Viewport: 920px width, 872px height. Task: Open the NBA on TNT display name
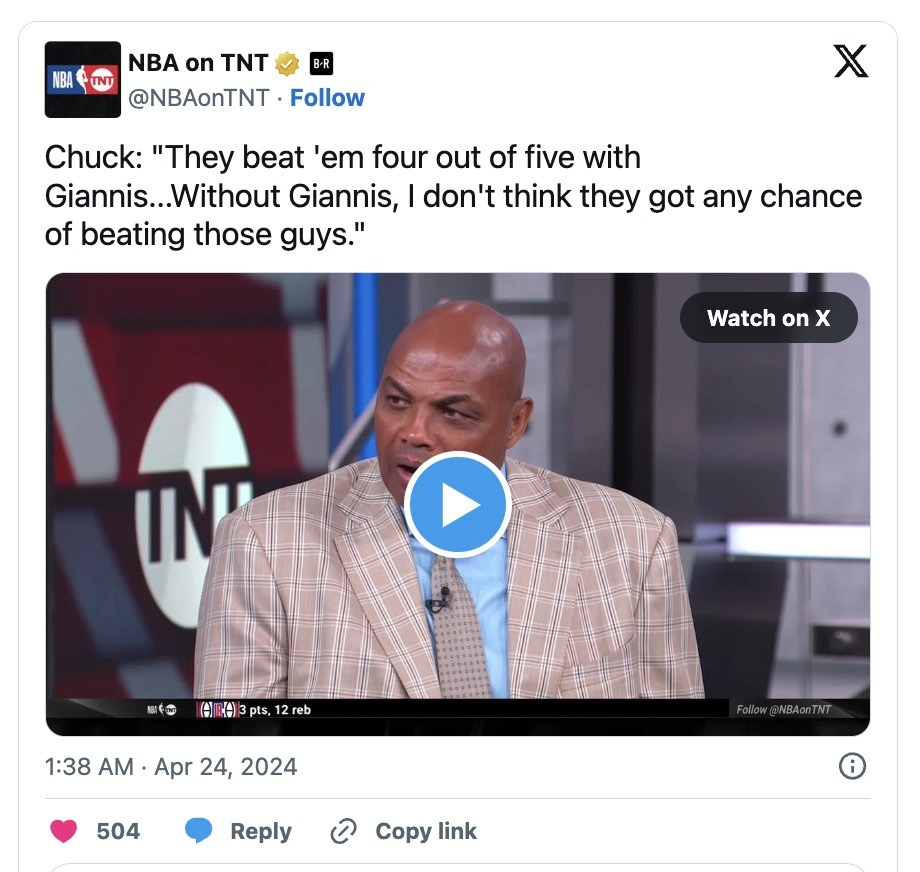(198, 63)
